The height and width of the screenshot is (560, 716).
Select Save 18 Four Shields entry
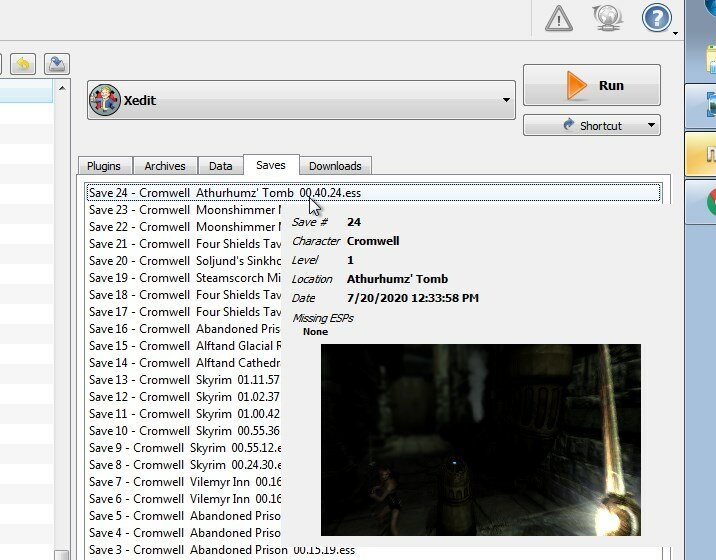[184, 295]
